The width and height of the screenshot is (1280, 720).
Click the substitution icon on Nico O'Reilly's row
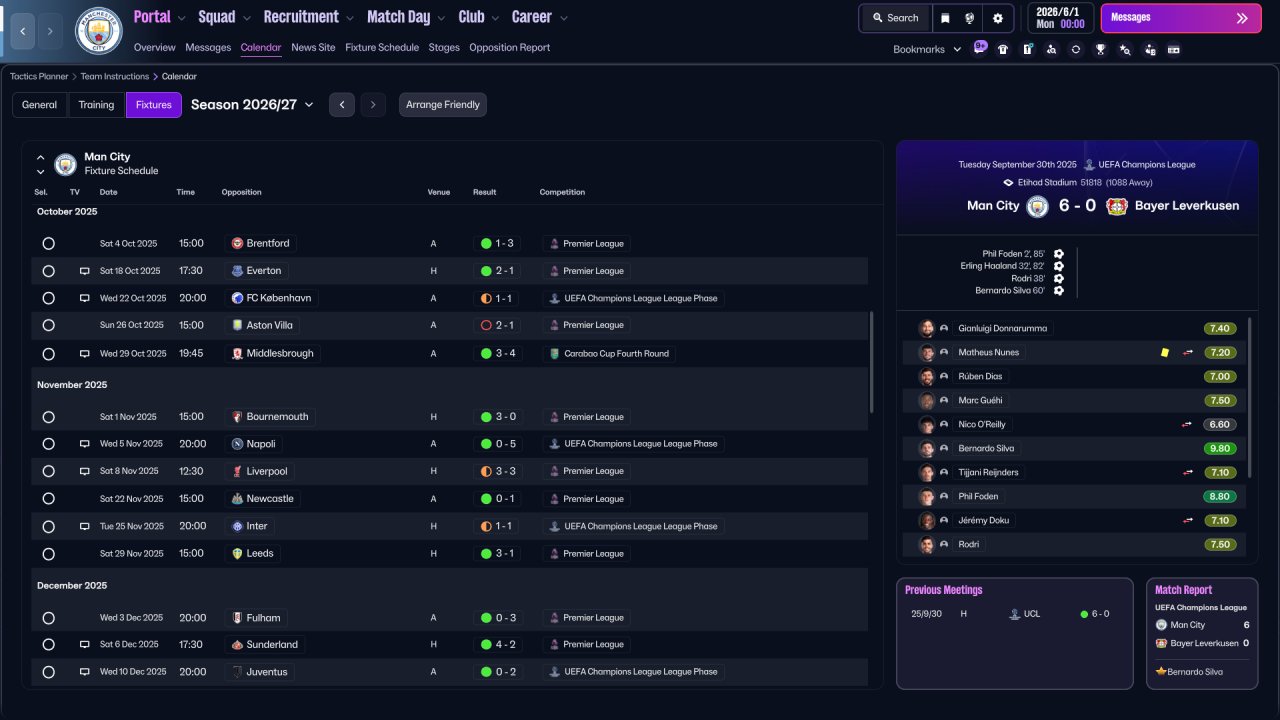tap(1188, 424)
